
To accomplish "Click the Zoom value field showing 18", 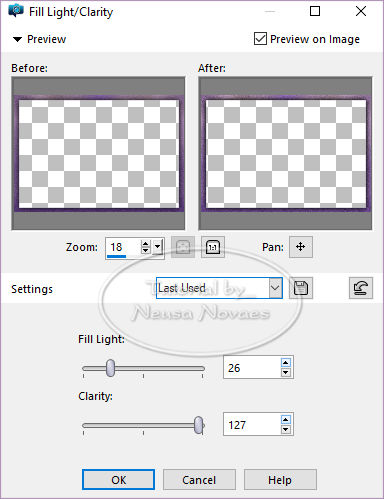I will coord(123,247).
